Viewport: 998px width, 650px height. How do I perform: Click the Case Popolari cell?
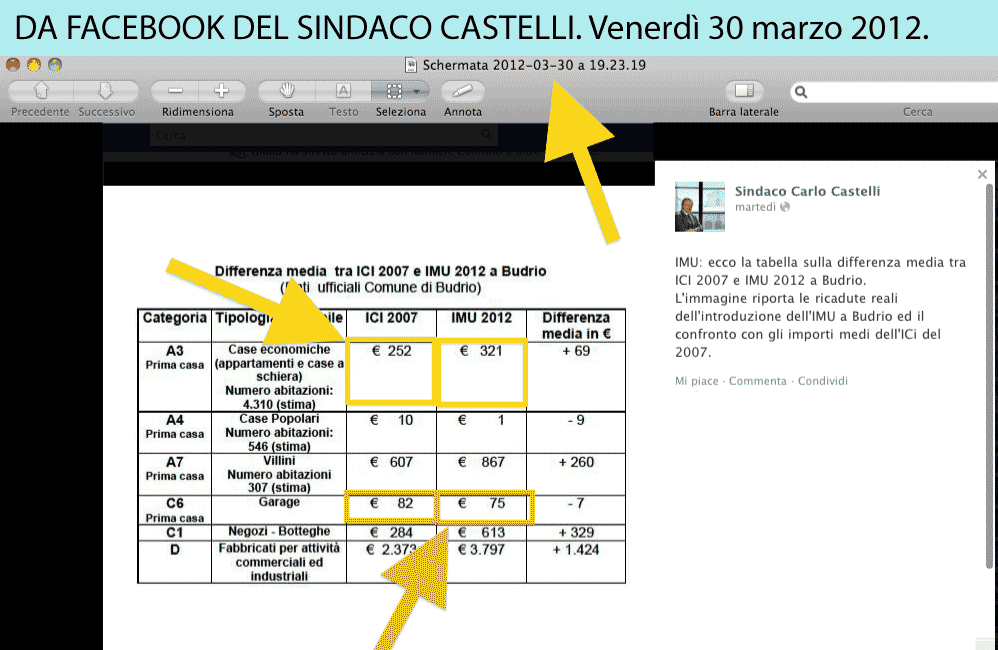279,432
